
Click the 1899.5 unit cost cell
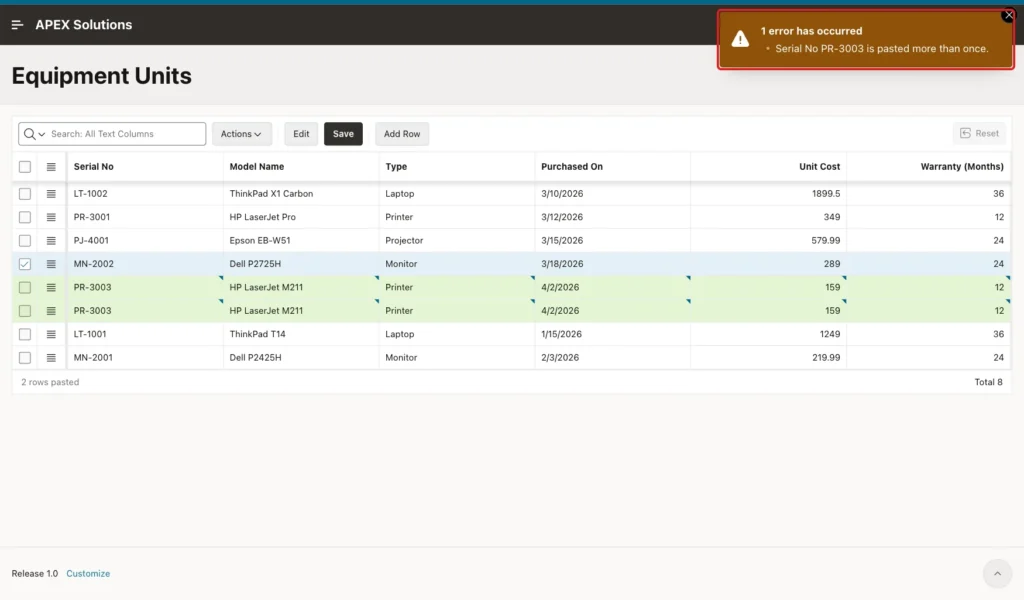(769, 194)
